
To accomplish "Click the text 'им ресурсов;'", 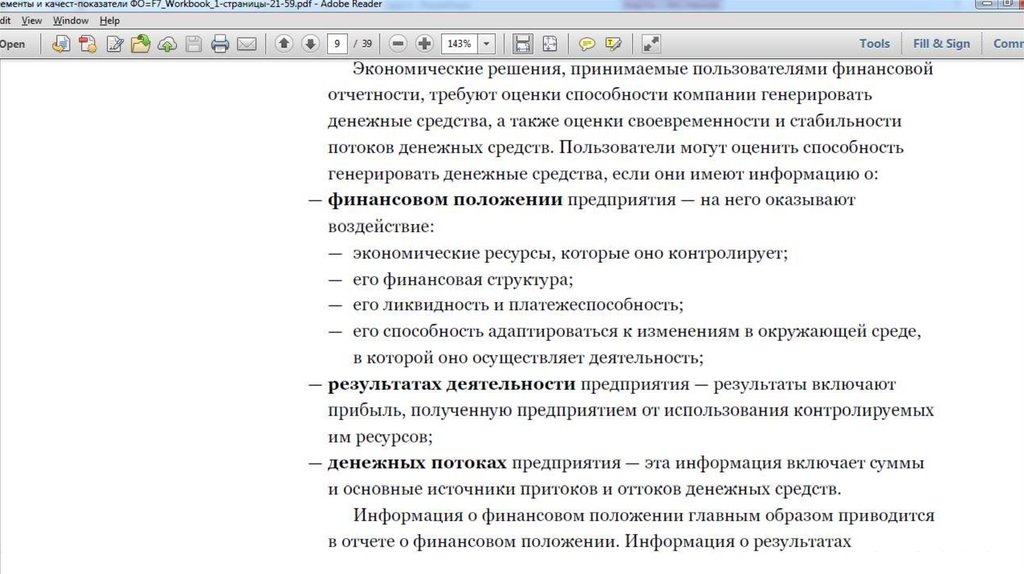I will [x=380, y=437].
